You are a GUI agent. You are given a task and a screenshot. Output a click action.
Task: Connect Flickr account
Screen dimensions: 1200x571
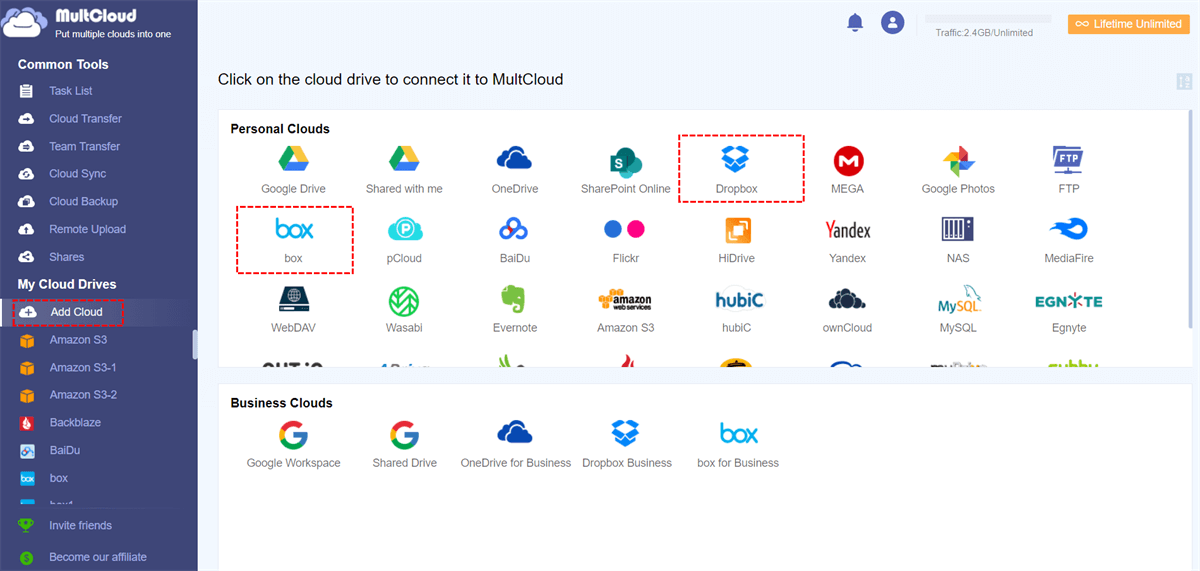tap(626, 239)
